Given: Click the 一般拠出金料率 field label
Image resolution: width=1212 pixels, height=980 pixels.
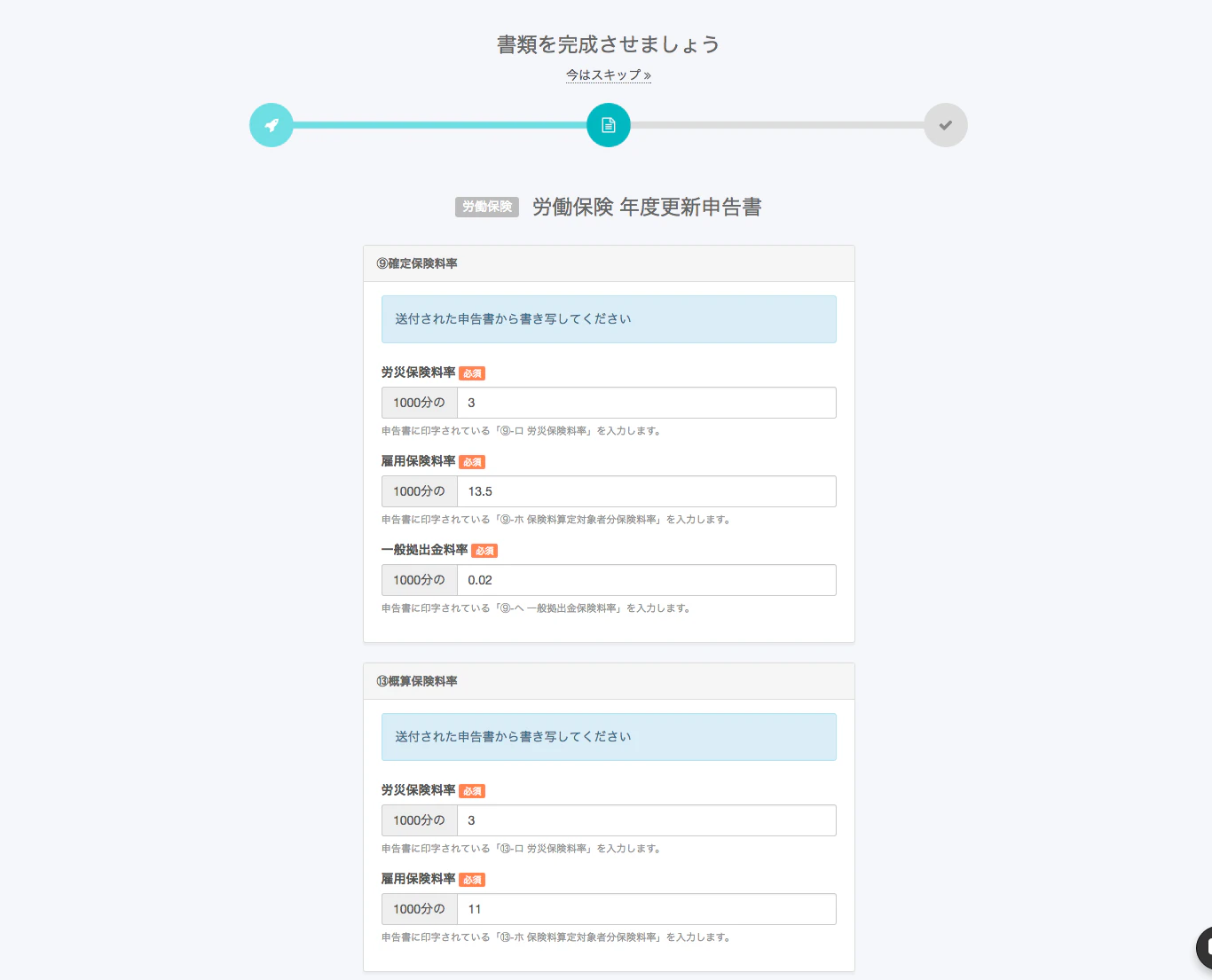Looking at the screenshot, I should click(x=425, y=550).
